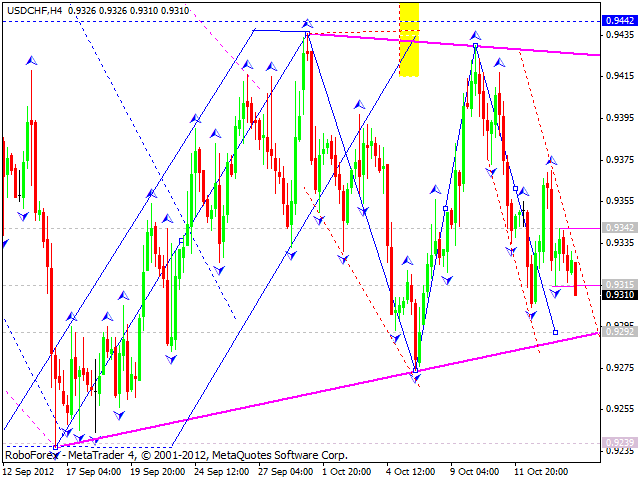The height and width of the screenshot is (480, 640).
Task: Click the 17 Sep 04:00 time label
Action: pos(93,472)
